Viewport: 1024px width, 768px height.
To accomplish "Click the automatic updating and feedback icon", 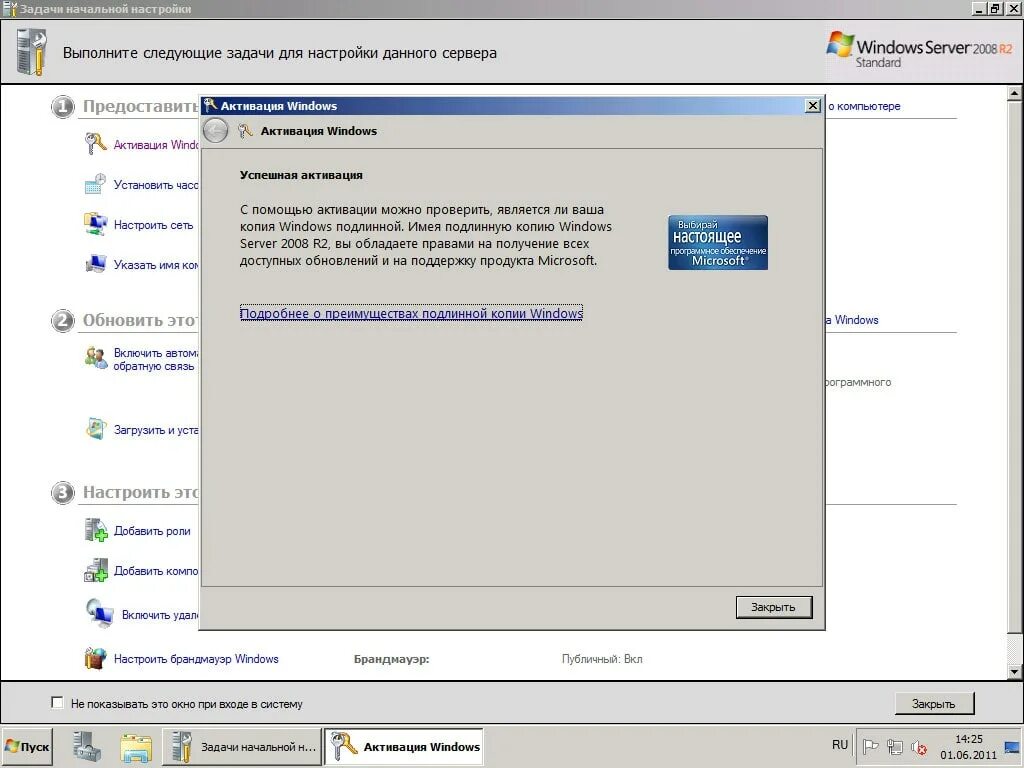I will [x=95, y=358].
